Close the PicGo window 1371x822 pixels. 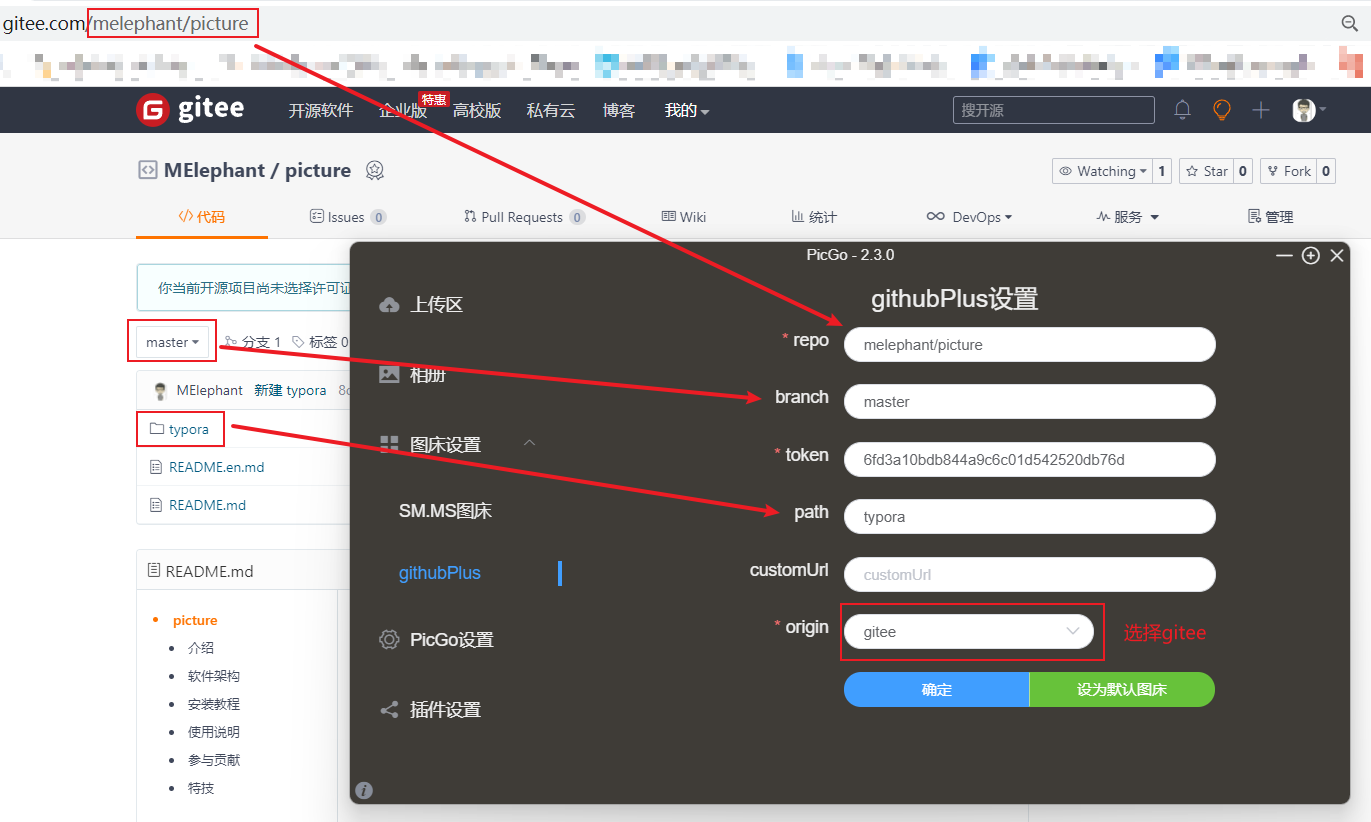pyautogui.click(x=1337, y=256)
